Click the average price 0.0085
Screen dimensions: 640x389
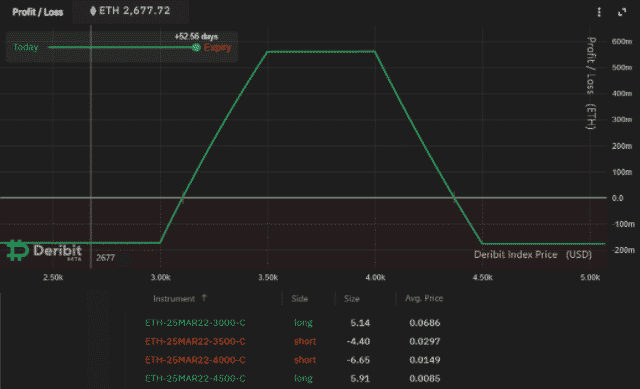[424, 379]
